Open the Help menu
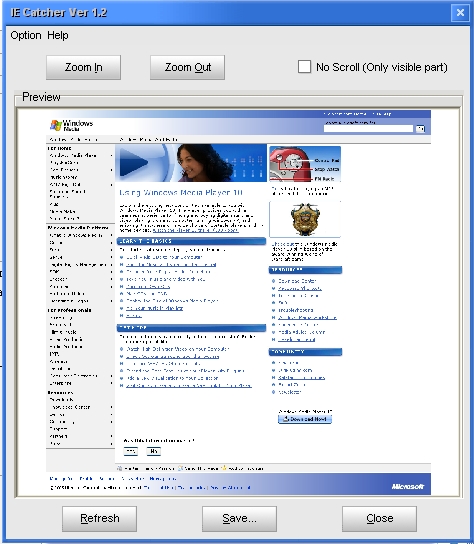Viewport: 474px width, 544px height. click(x=58, y=35)
